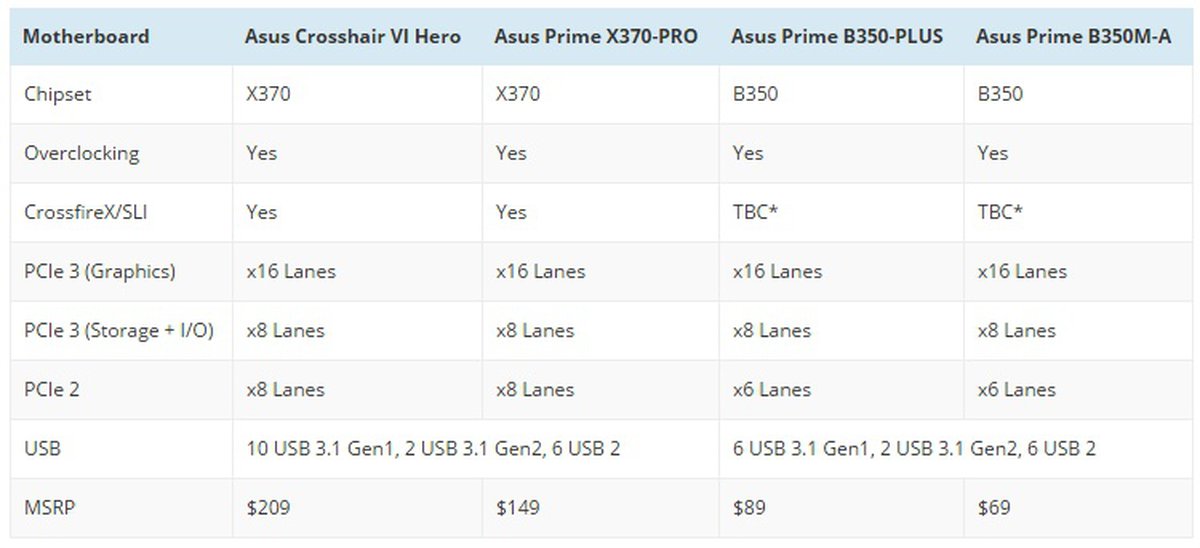Click the $149 price cell
Image resolution: width=1200 pixels, height=548 pixels.
(517, 508)
